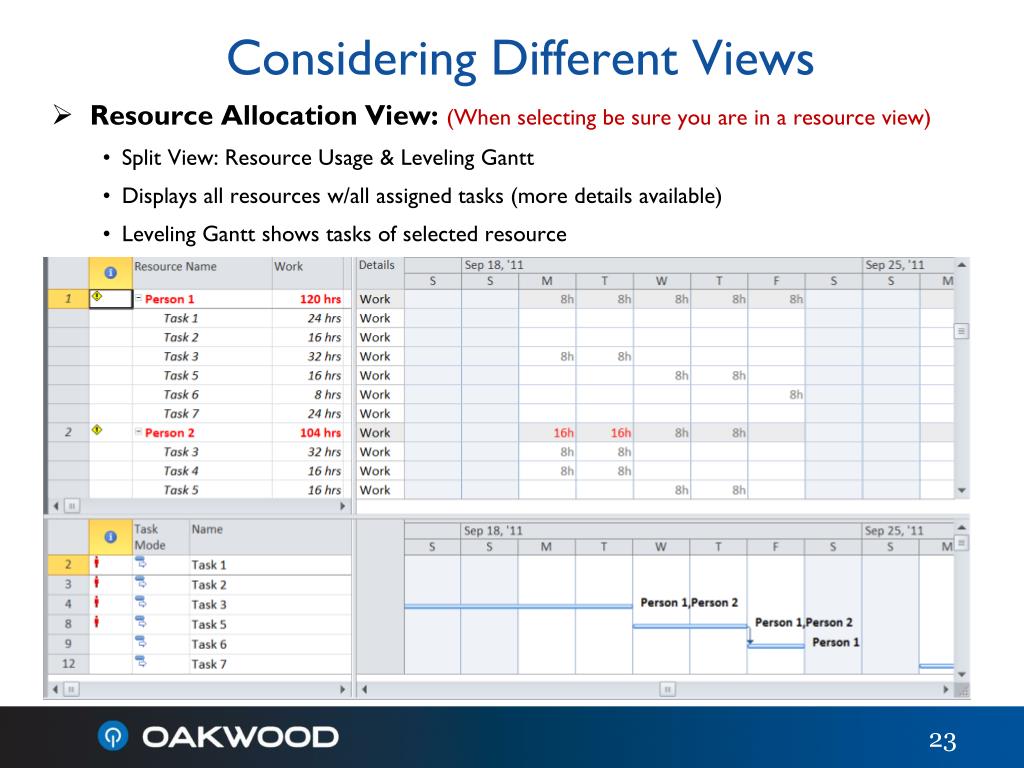Viewport: 1024px width, 768px height.
Task: Select the Person 1 resource name cell
Action: [202, 299]
